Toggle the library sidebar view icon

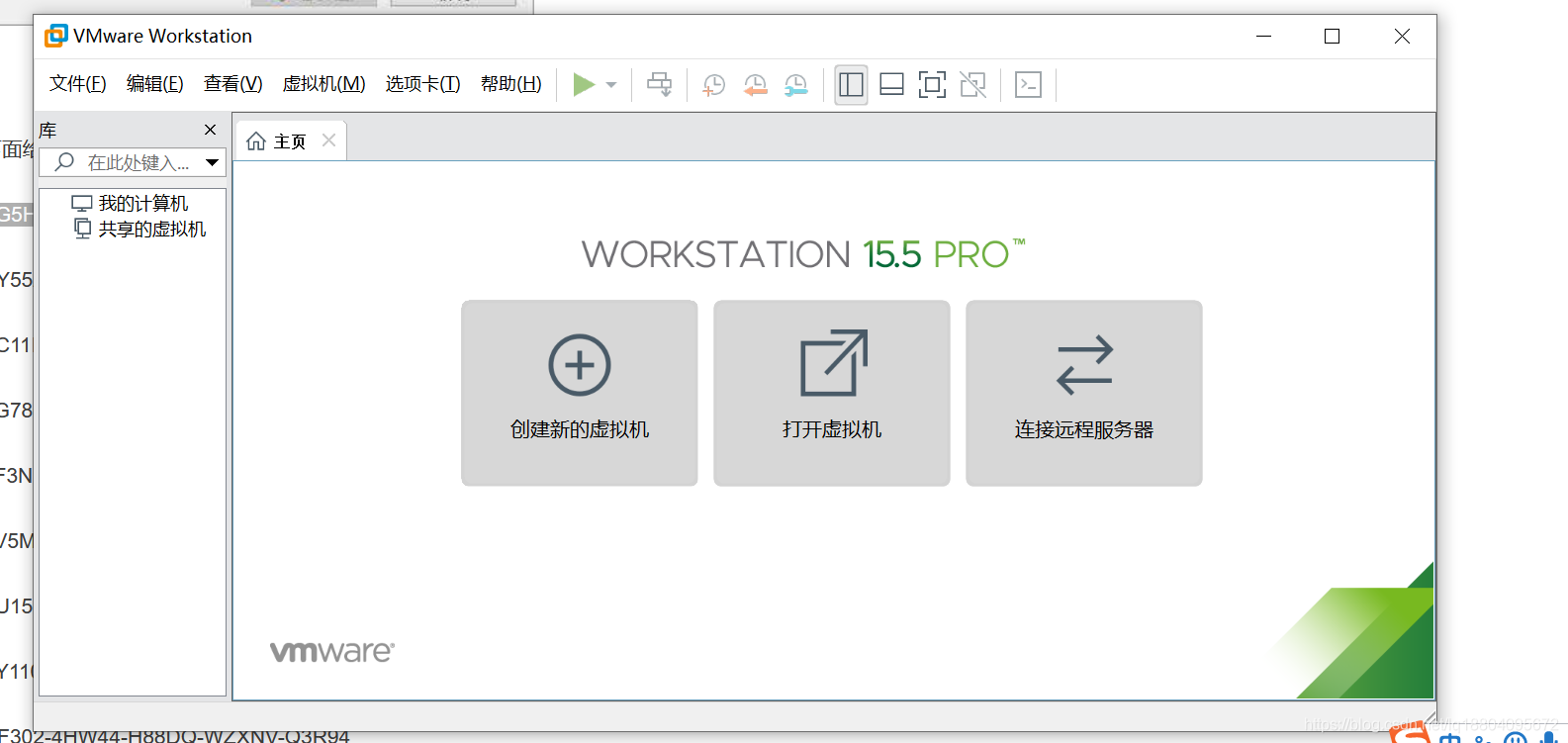[x=851, y=85]
